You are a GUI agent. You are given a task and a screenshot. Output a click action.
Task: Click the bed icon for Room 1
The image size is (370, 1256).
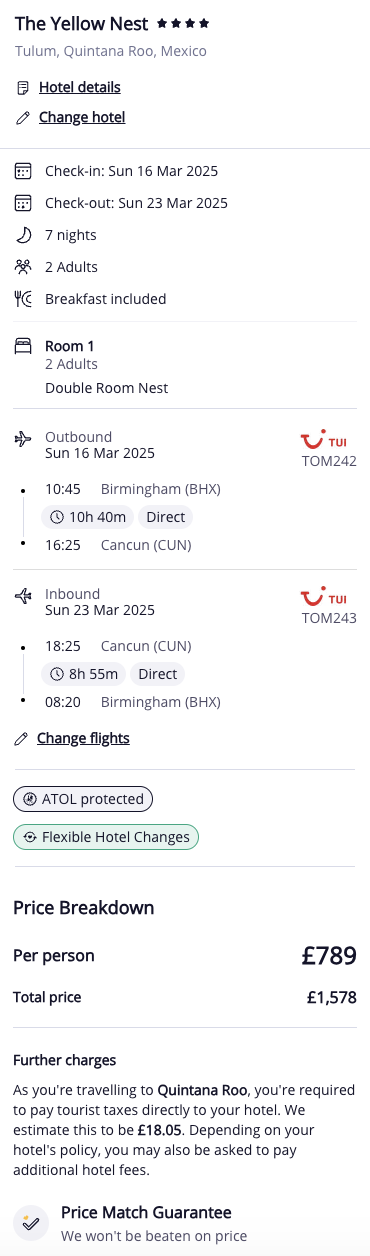(x=23, y=347)
